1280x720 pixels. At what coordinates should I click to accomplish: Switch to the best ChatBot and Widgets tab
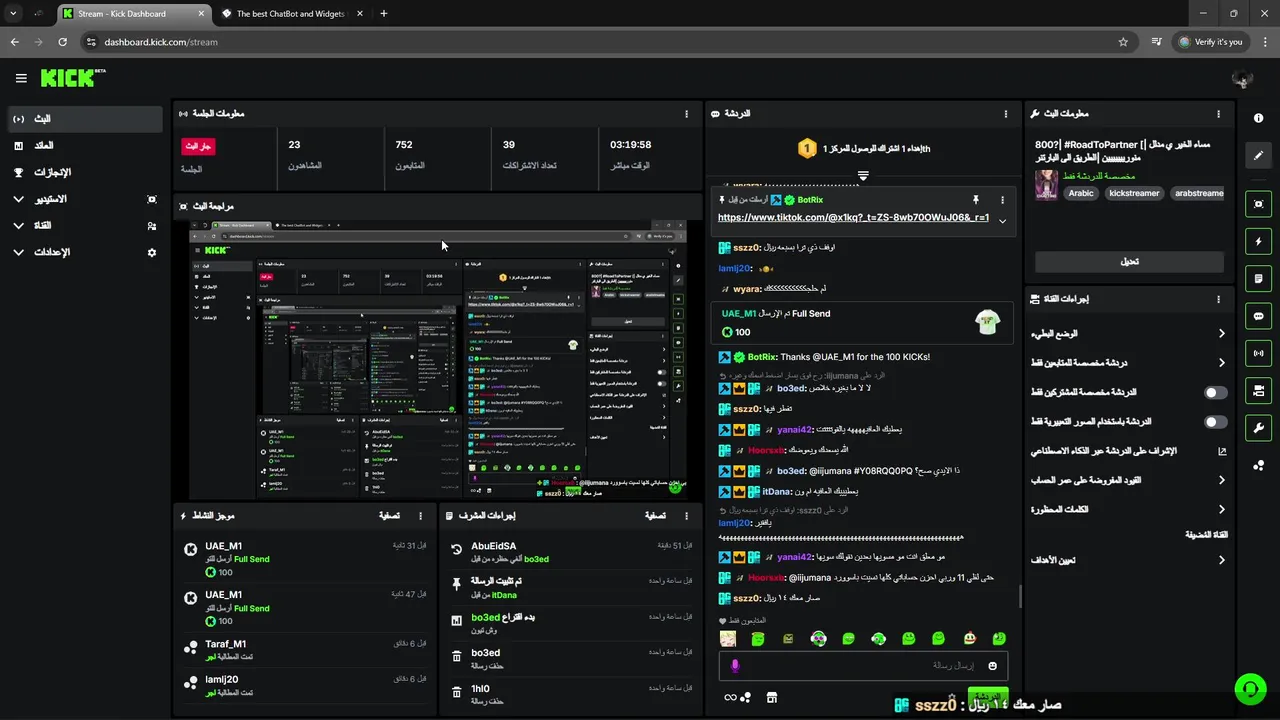click(x=290, y=14)
